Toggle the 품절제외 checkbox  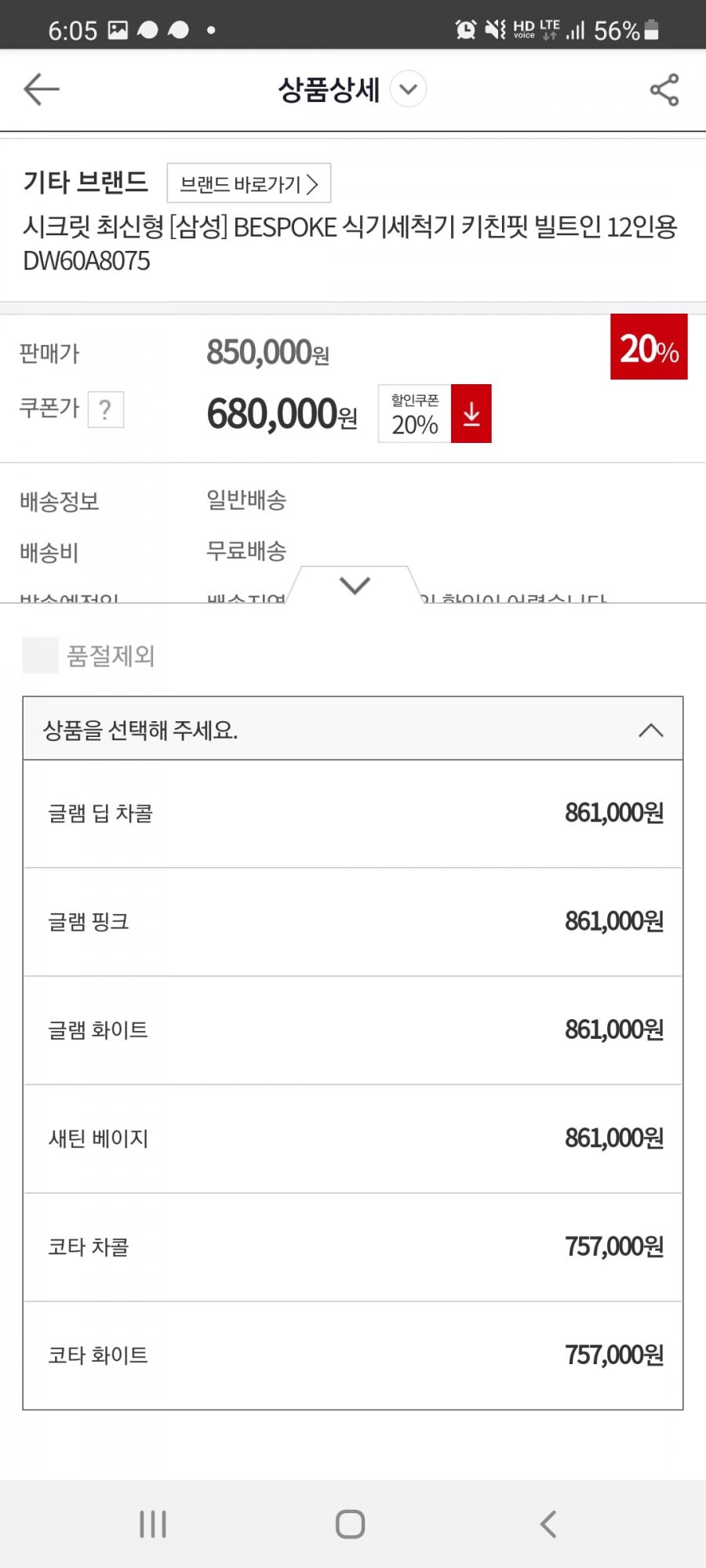40,655
